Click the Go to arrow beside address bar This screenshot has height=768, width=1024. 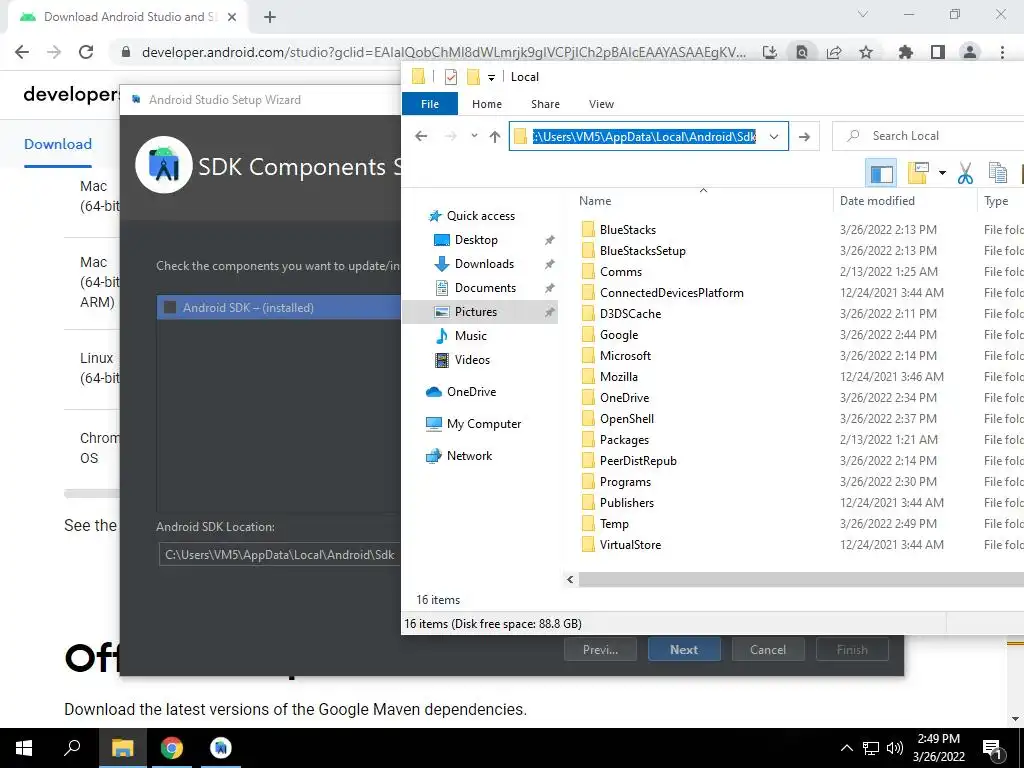pos(805,136)
